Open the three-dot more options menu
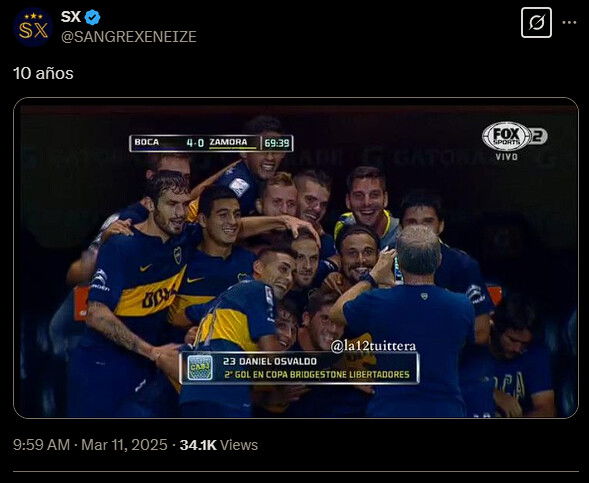This screenshot has height=483, width=589. [569, 23]
